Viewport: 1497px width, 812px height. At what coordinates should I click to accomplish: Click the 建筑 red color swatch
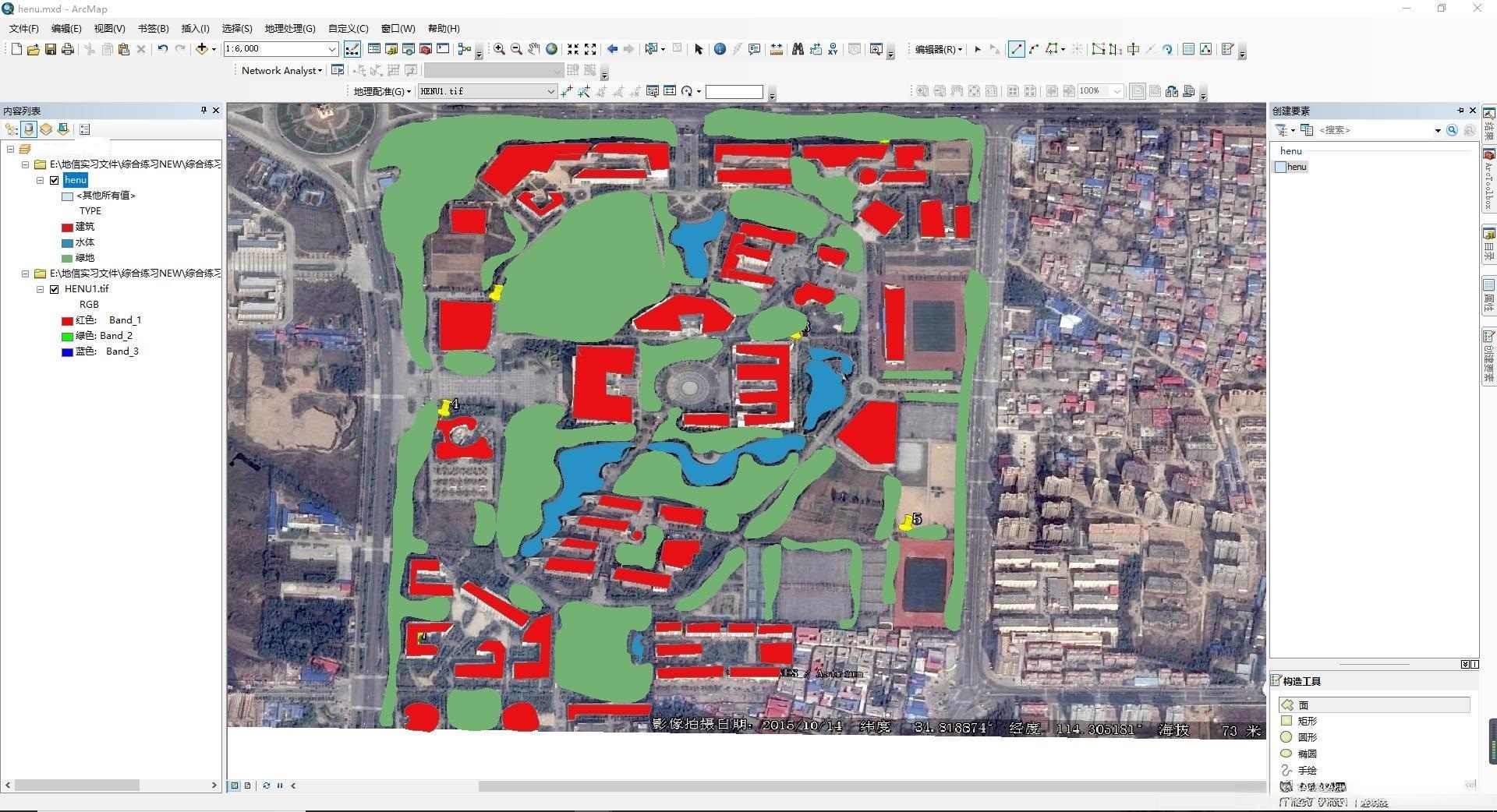pyautogui.click(x=68, y=228)
